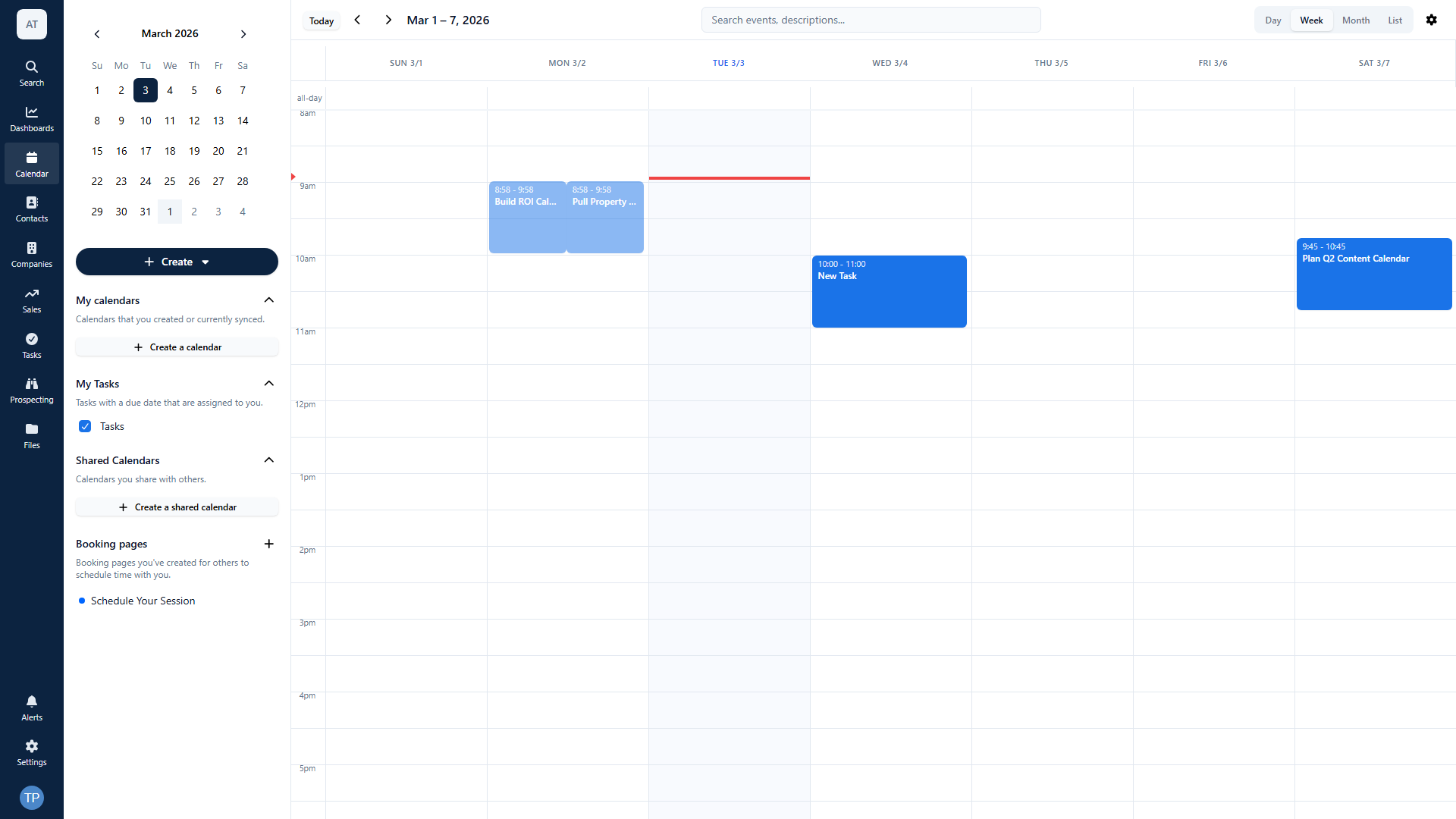Open Companies in the sidebar

[x=32, y=255]
